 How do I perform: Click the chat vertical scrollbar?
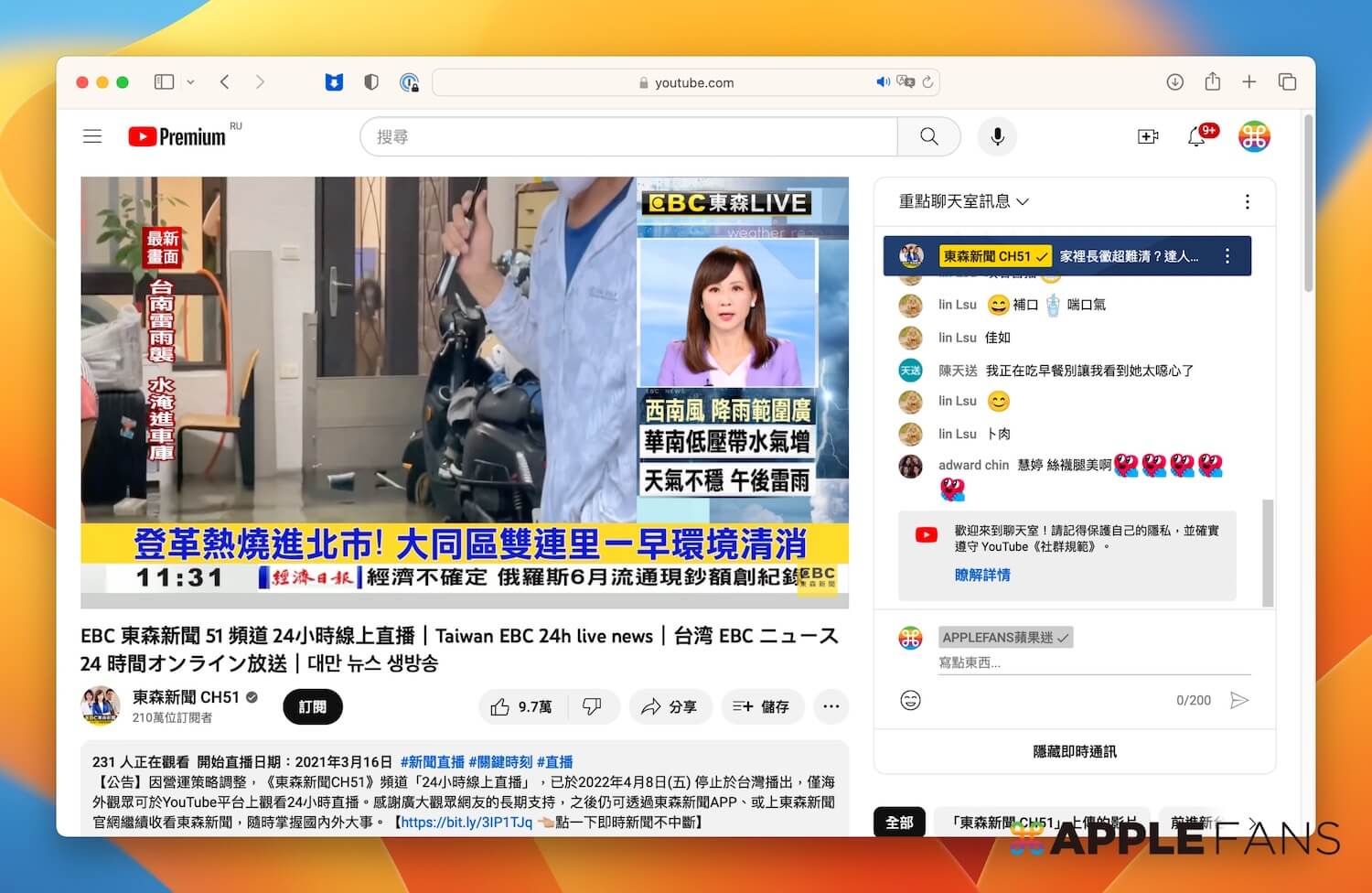click(x=1268, y=553)
